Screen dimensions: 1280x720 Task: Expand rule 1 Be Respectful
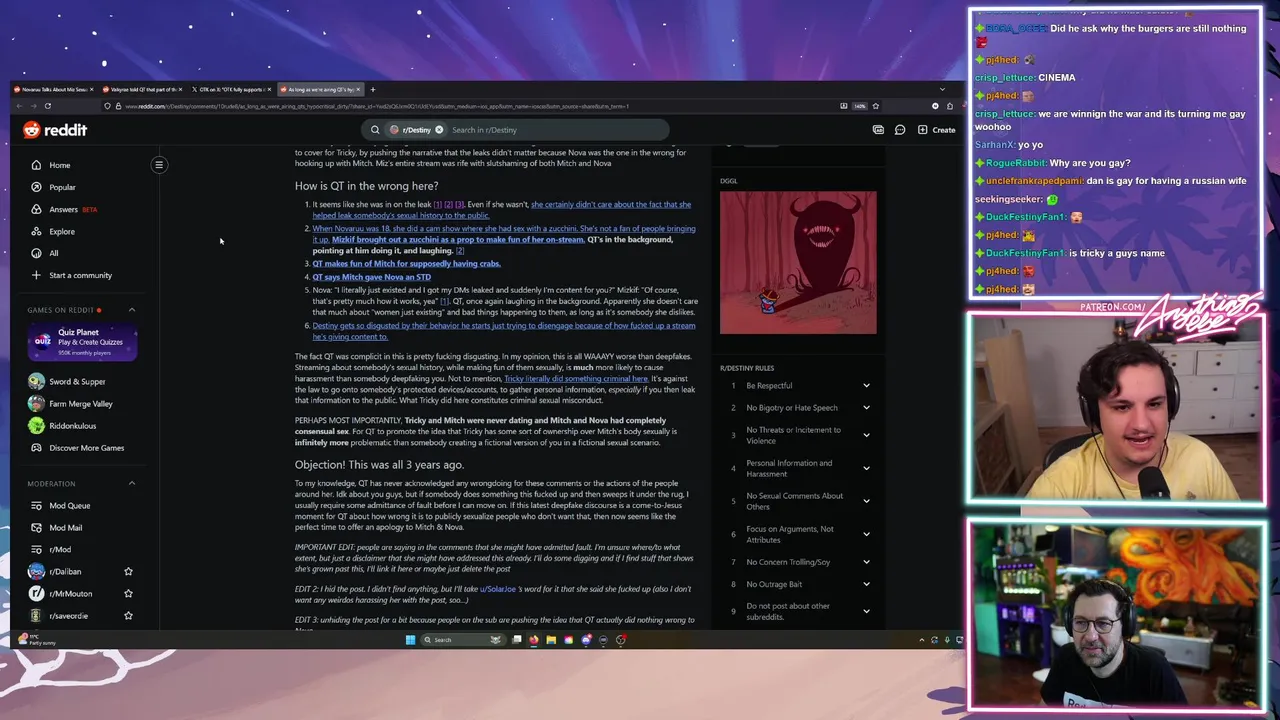point(866,386)
